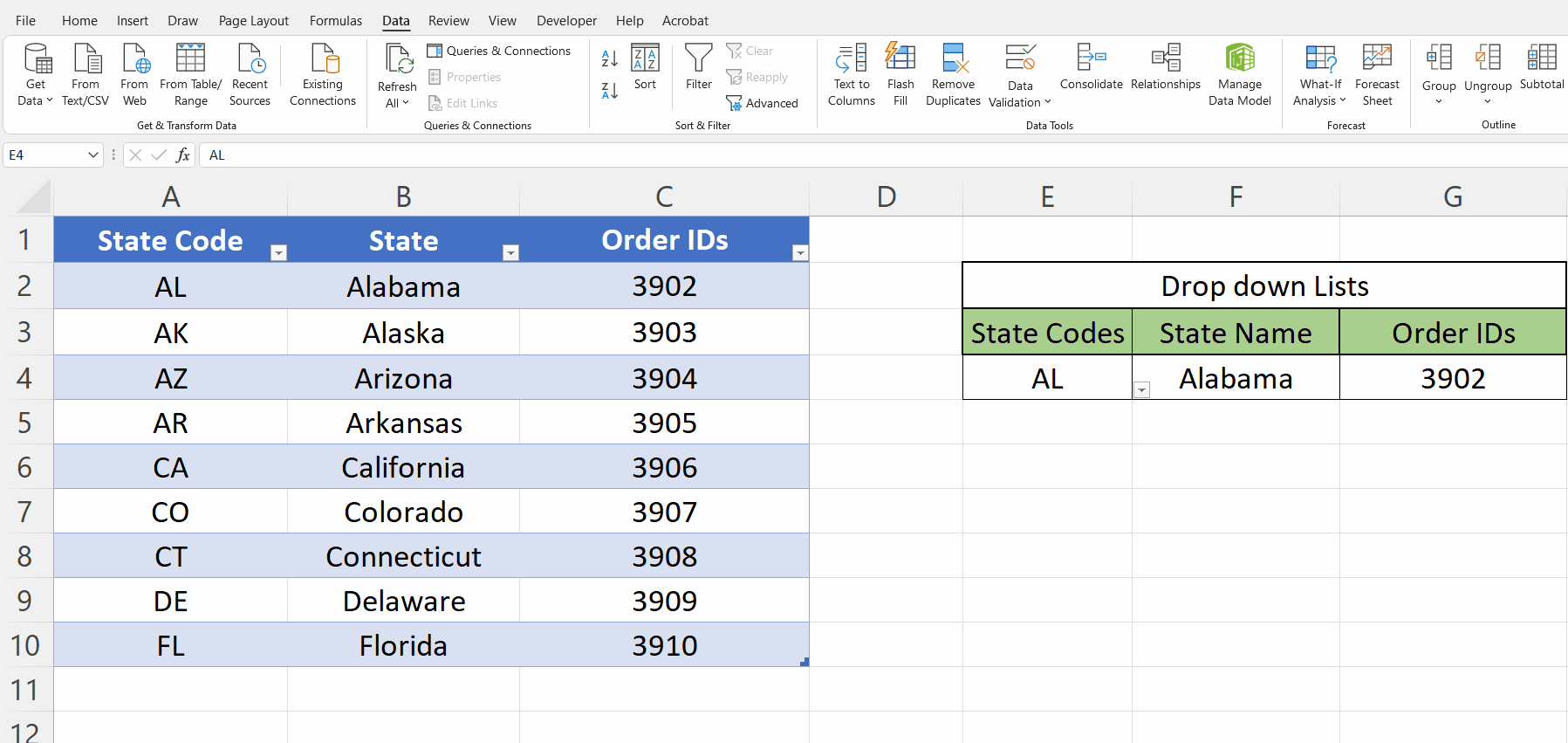Launch Text to Columns wizard
Viewport: 1568px width, 743px height.
tap(852, 75)
